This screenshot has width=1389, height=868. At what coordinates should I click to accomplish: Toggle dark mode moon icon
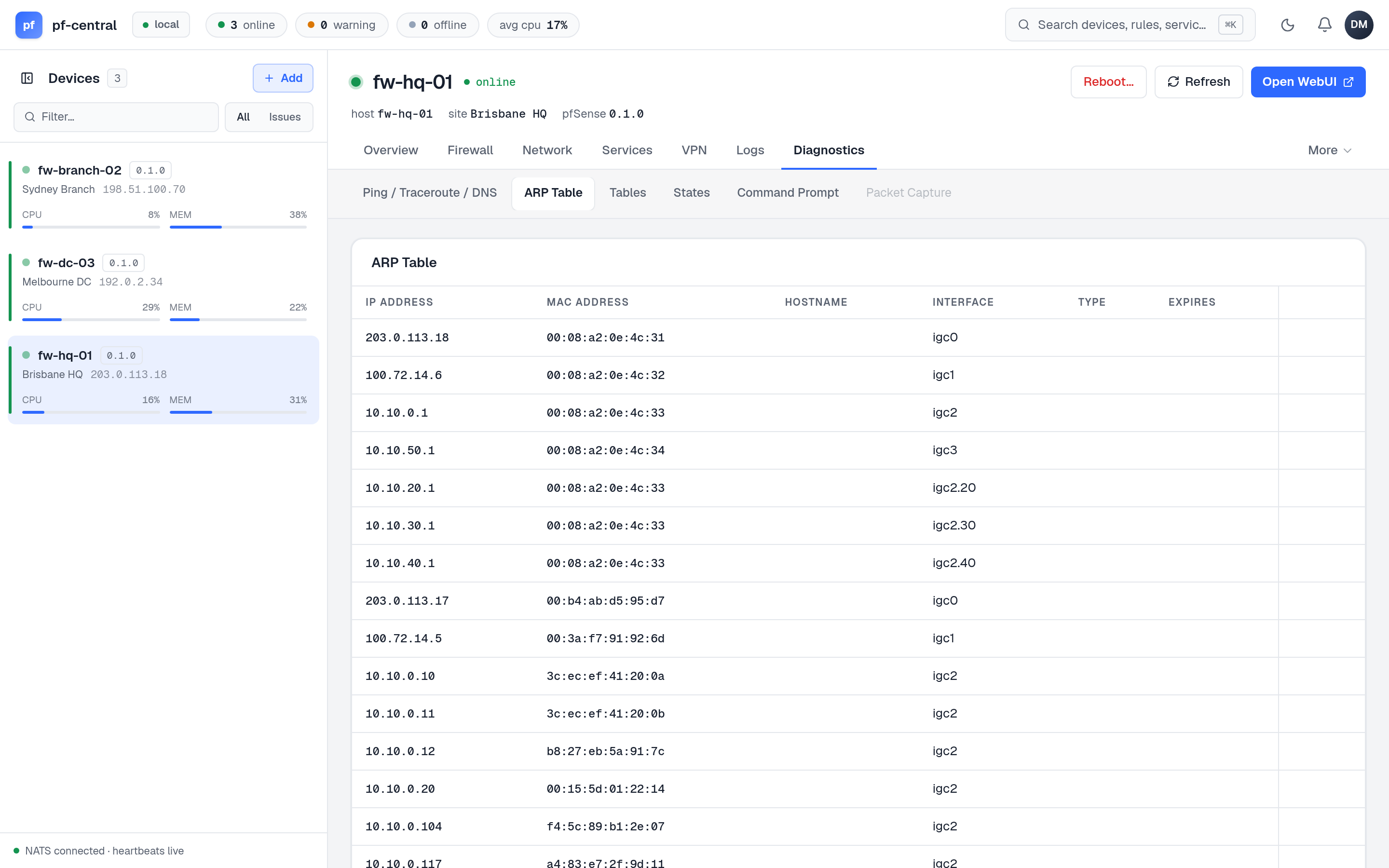click(1287, 25)
